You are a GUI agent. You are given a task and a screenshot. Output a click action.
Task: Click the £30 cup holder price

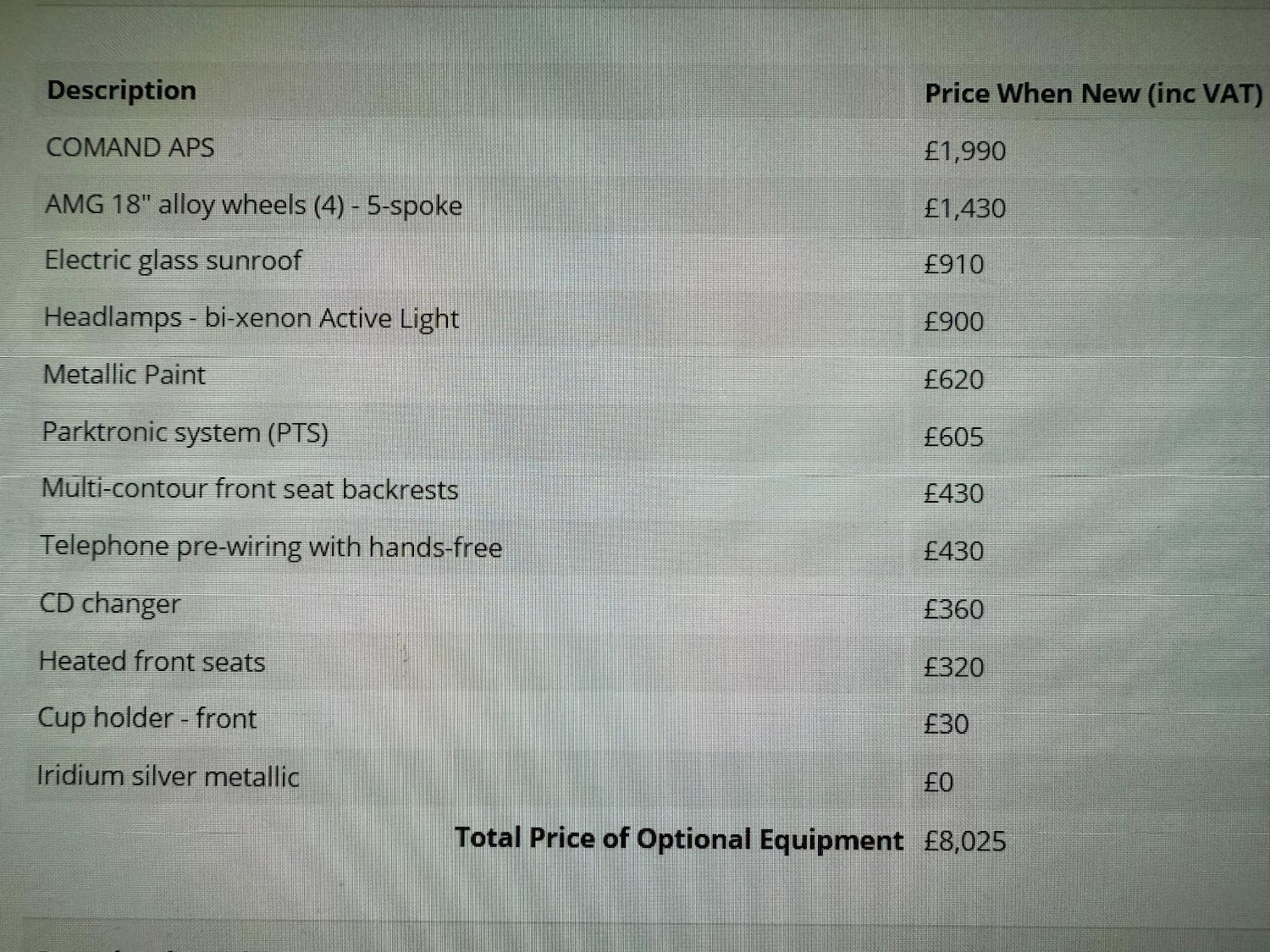[947, 724]
